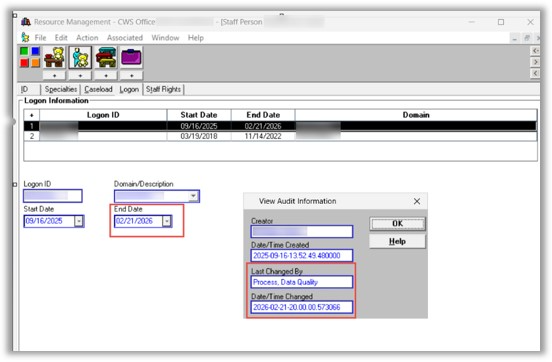Open the Associated menu

[x=125, y=38]
